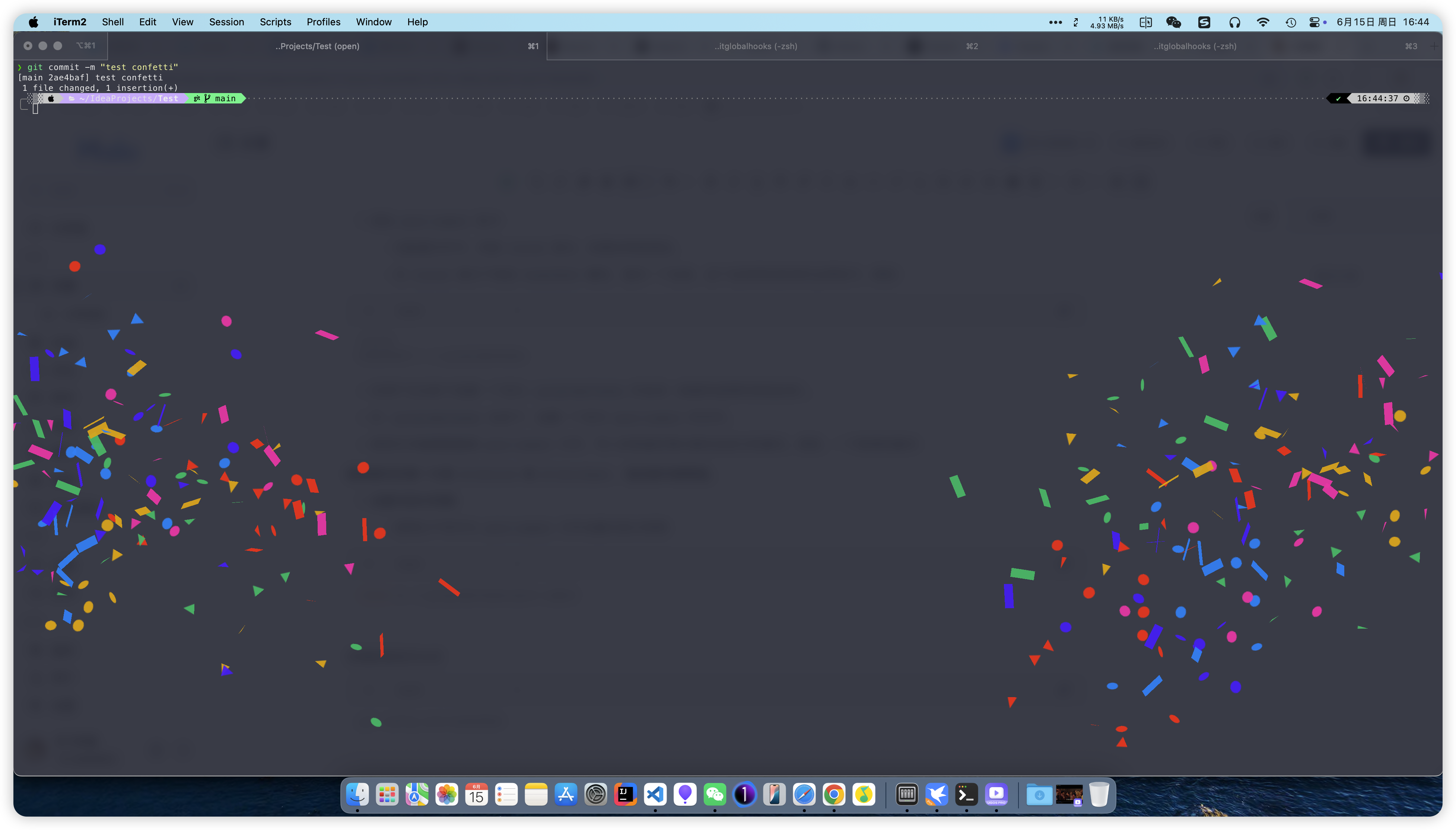Open WeChat from the dock
Viewport: 1456px width, 830px height.
pos(715,794)
